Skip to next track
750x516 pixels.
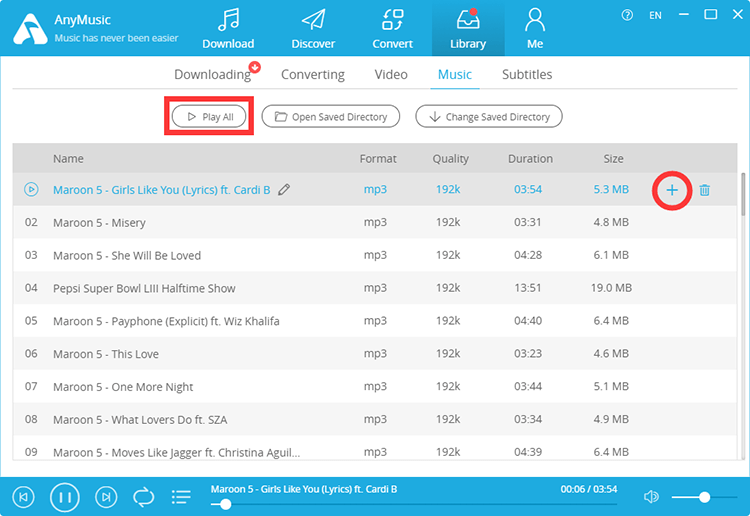click(106, 497)
